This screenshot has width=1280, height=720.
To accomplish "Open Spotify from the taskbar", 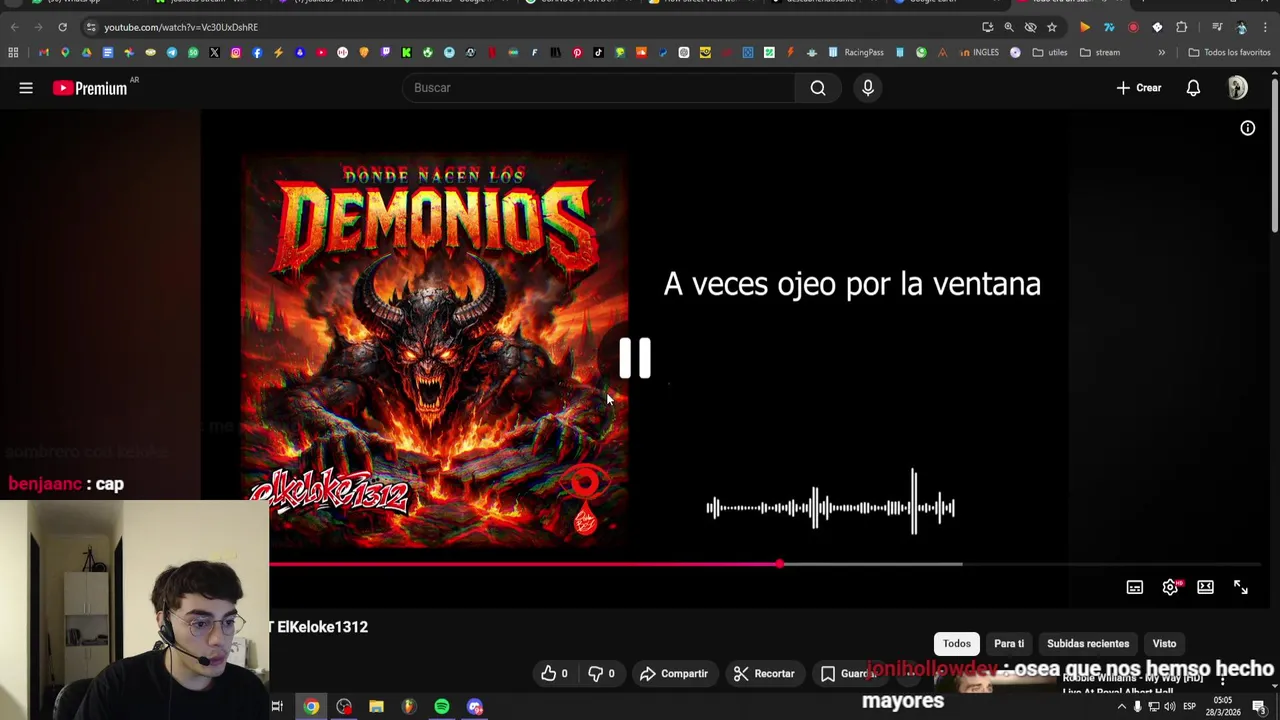I will [x=441, y=707].
